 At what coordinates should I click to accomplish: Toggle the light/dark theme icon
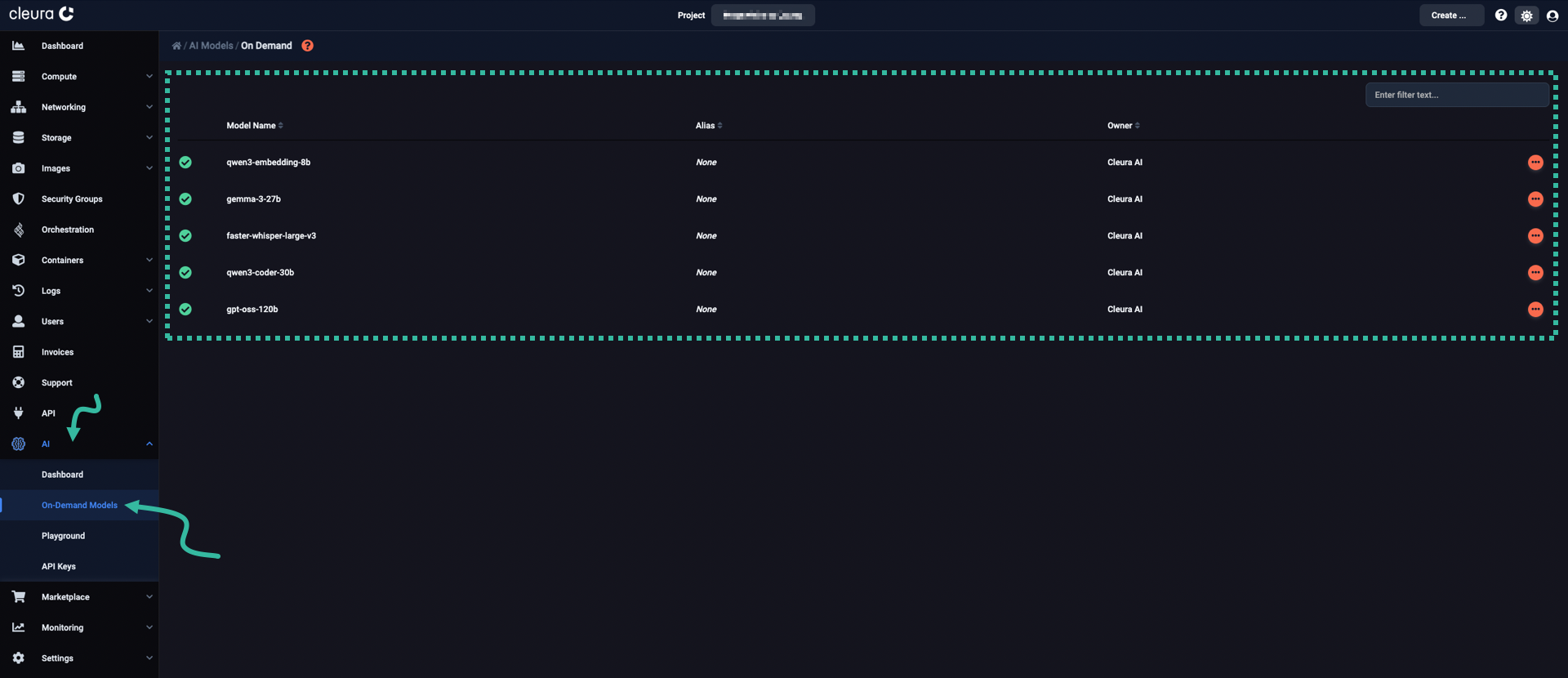1526,16
